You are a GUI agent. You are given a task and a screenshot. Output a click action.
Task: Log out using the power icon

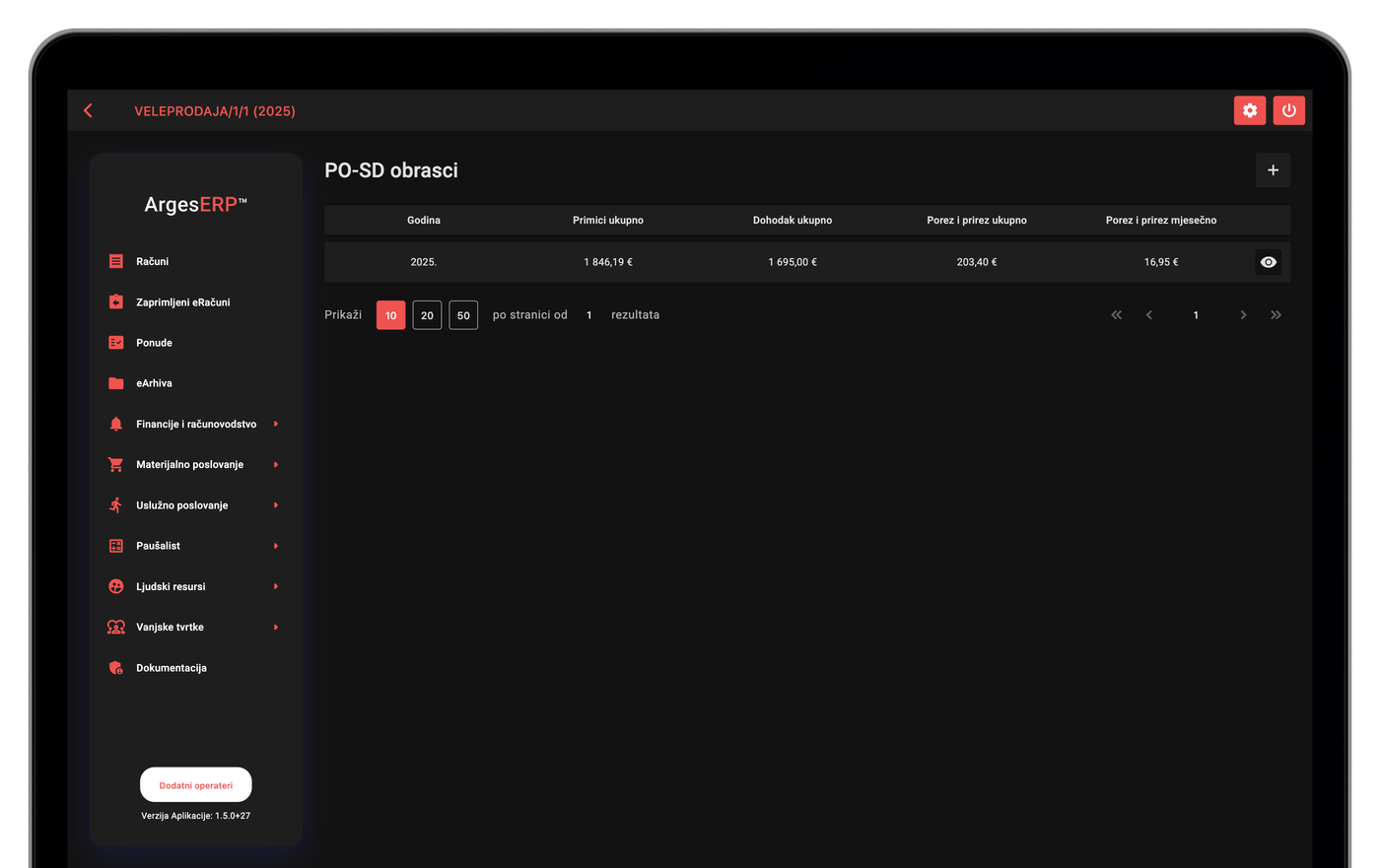[1289, 110]
